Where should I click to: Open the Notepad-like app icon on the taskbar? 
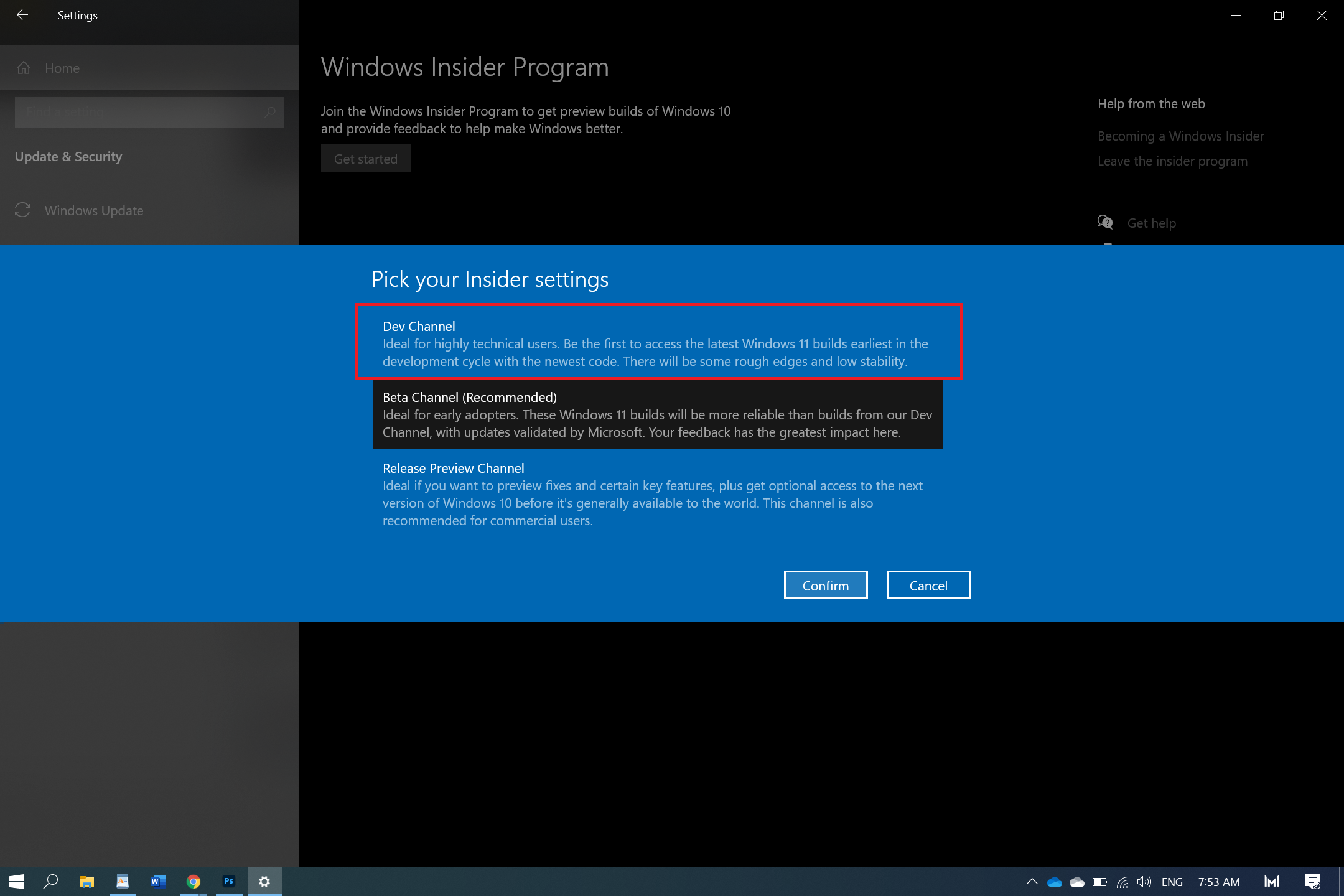point(123,881)
